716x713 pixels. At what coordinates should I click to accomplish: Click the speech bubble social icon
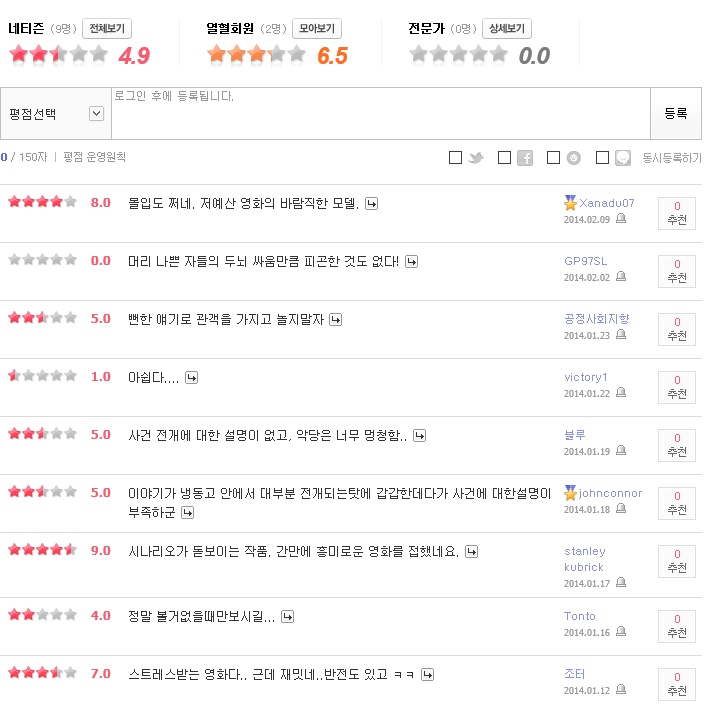tap(623, 158)
